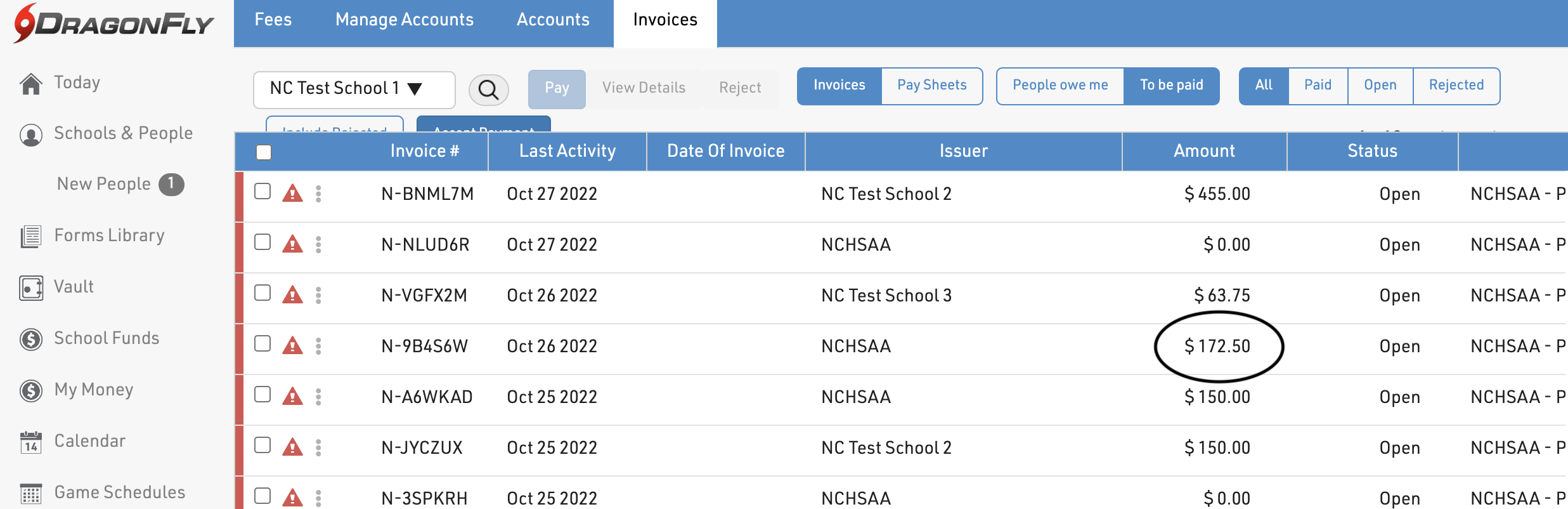This screenshot has width=1568, height=509.
Task: Click the Pay Sheets button
Action: (x=931, y=86)
